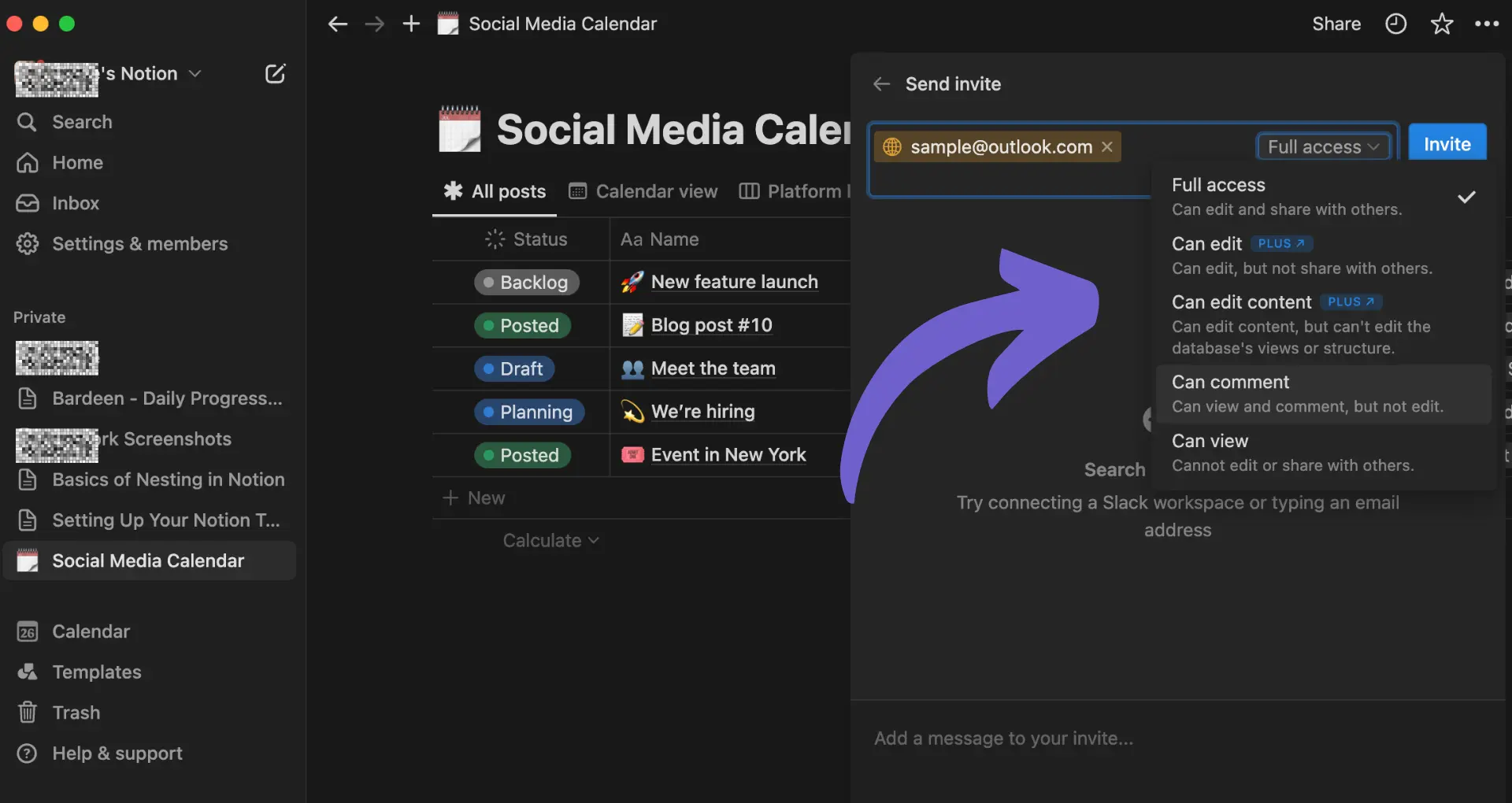Select Can edit permission option

[x=1325, y=255]
